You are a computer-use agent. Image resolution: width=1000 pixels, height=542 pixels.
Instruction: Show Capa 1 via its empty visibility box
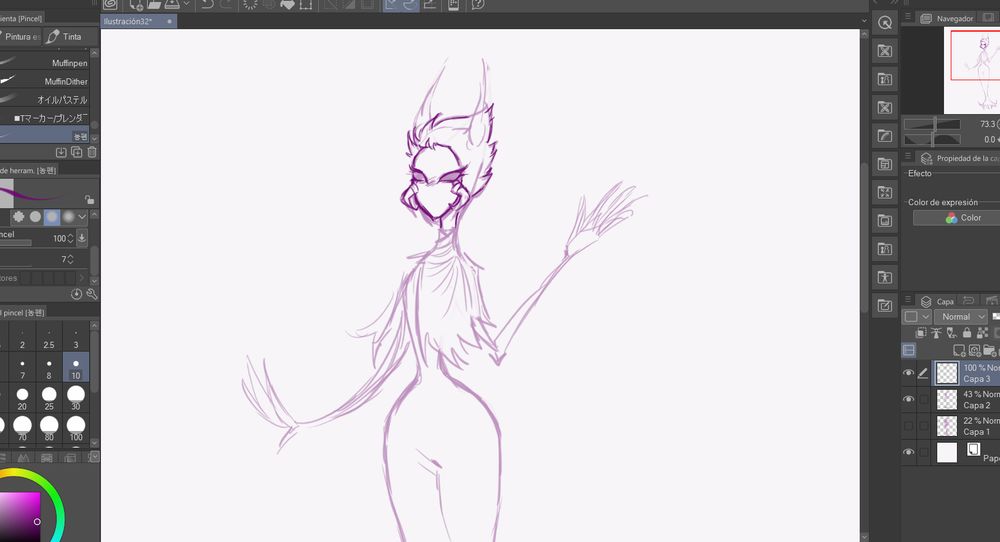(909, 425)
